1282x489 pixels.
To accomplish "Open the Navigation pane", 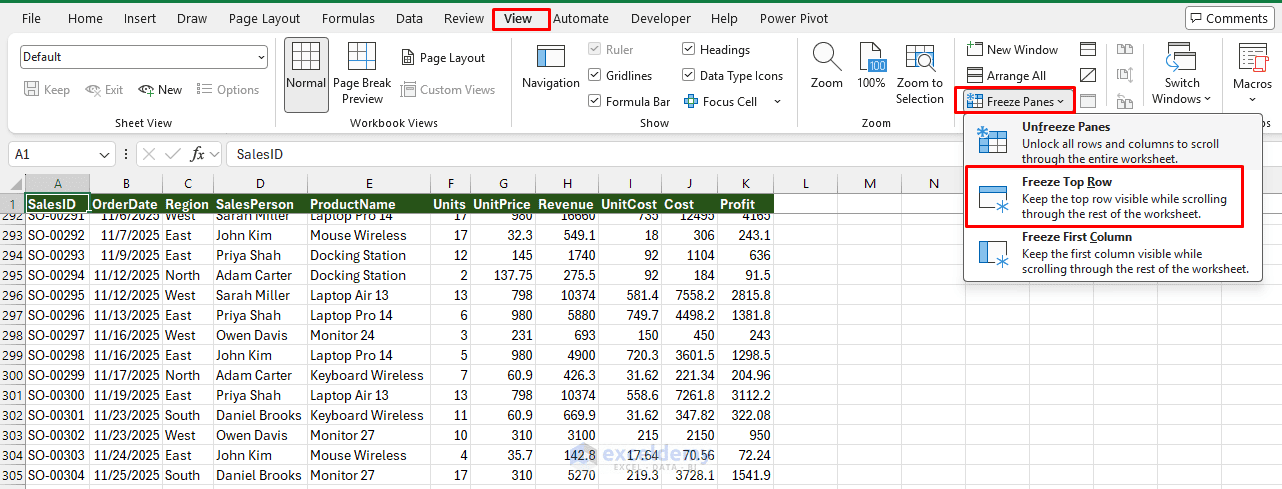I will (550, 67).
